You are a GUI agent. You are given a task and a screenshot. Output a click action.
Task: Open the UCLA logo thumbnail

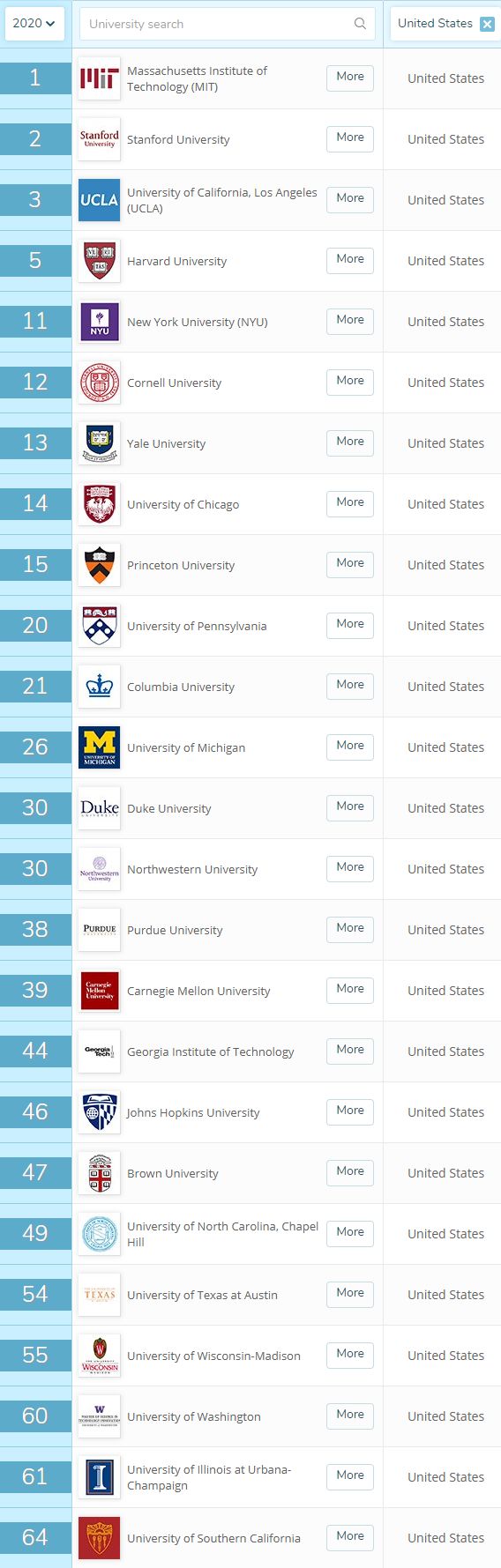pyautogui.click(x=99, y=200)
